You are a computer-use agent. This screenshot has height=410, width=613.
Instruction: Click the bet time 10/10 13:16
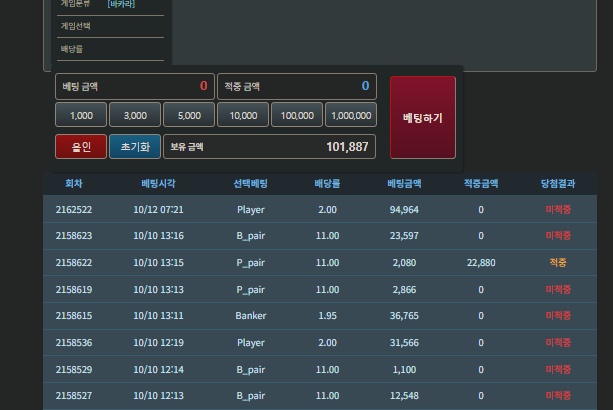(x=158, y=236)
